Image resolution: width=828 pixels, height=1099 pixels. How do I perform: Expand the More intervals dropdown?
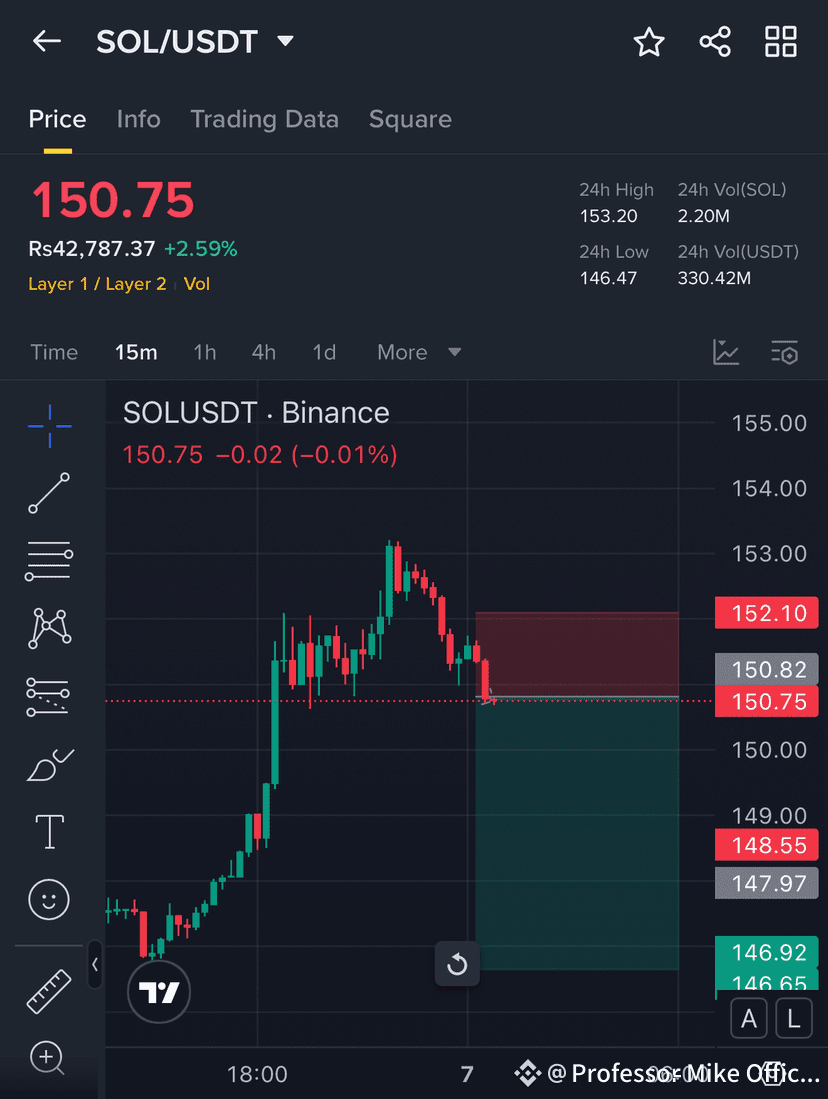pyautogui.click(x=419, y=352)
